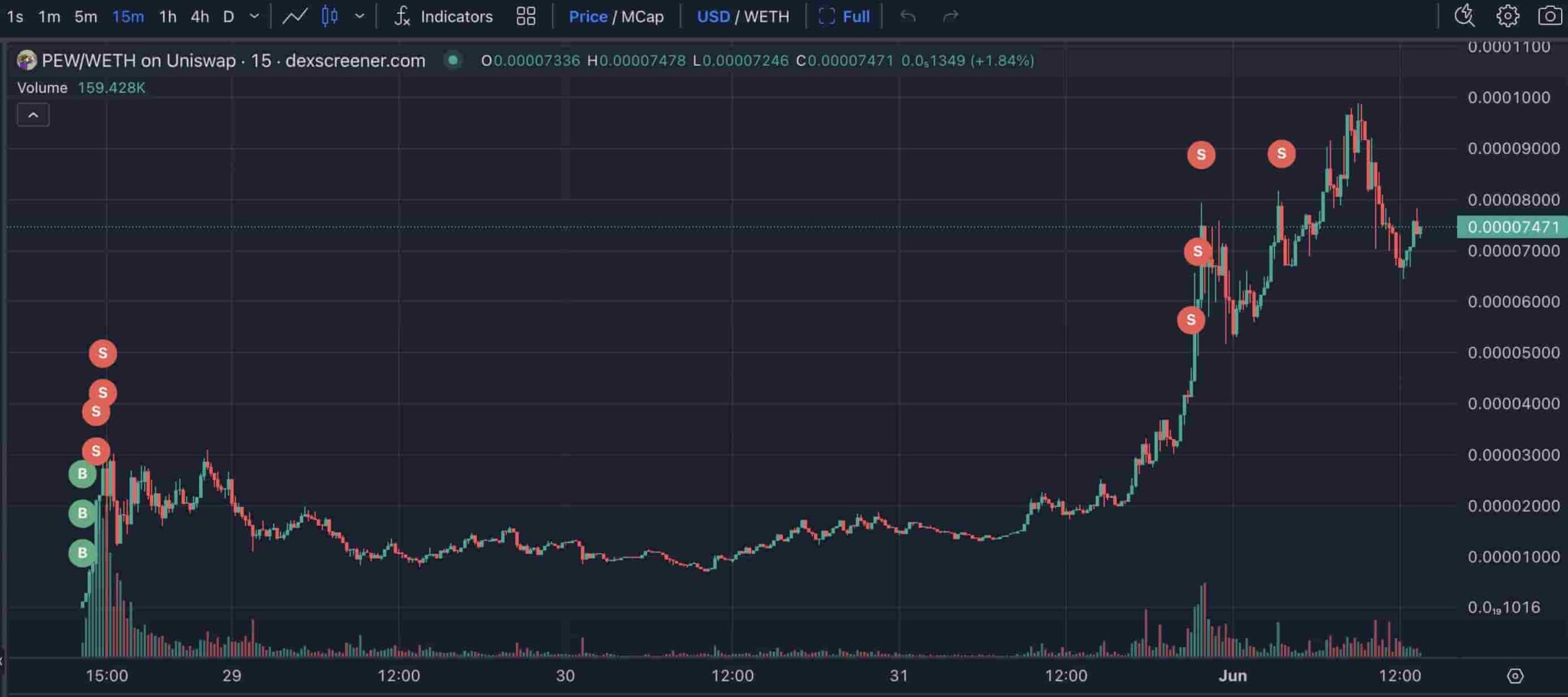The height and width of the screenshot is (697, 1568).
Task: Redo the chart action
Action: [x=950, y=16]
